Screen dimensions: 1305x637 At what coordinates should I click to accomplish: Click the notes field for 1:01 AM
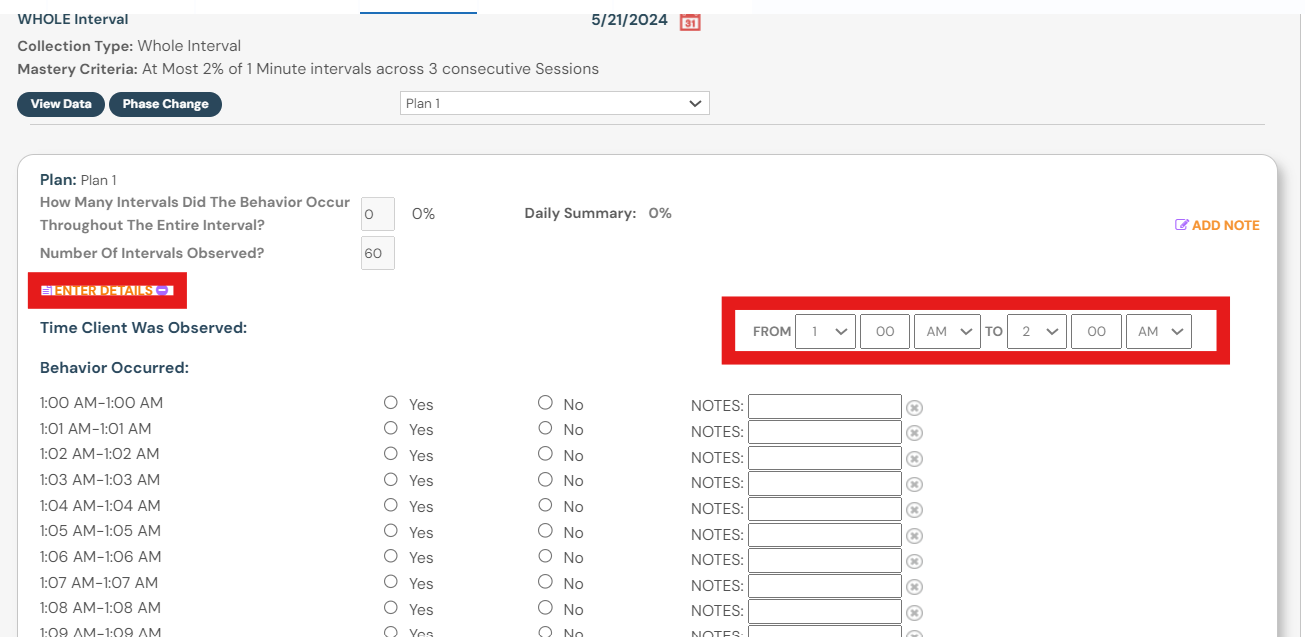pos(824,432)
